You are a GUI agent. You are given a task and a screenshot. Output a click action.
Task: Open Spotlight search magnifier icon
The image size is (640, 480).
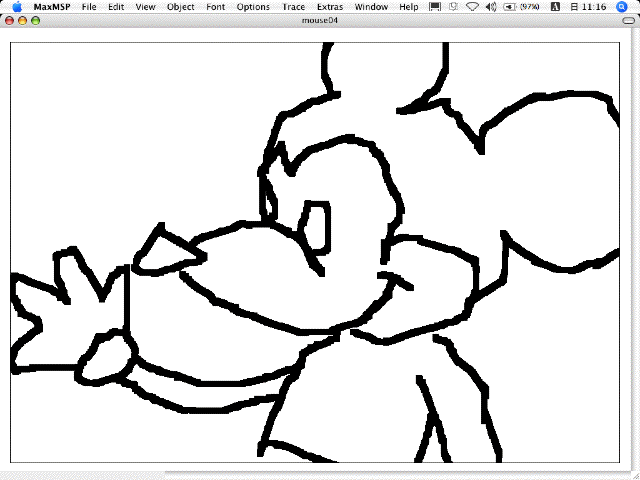622,7
